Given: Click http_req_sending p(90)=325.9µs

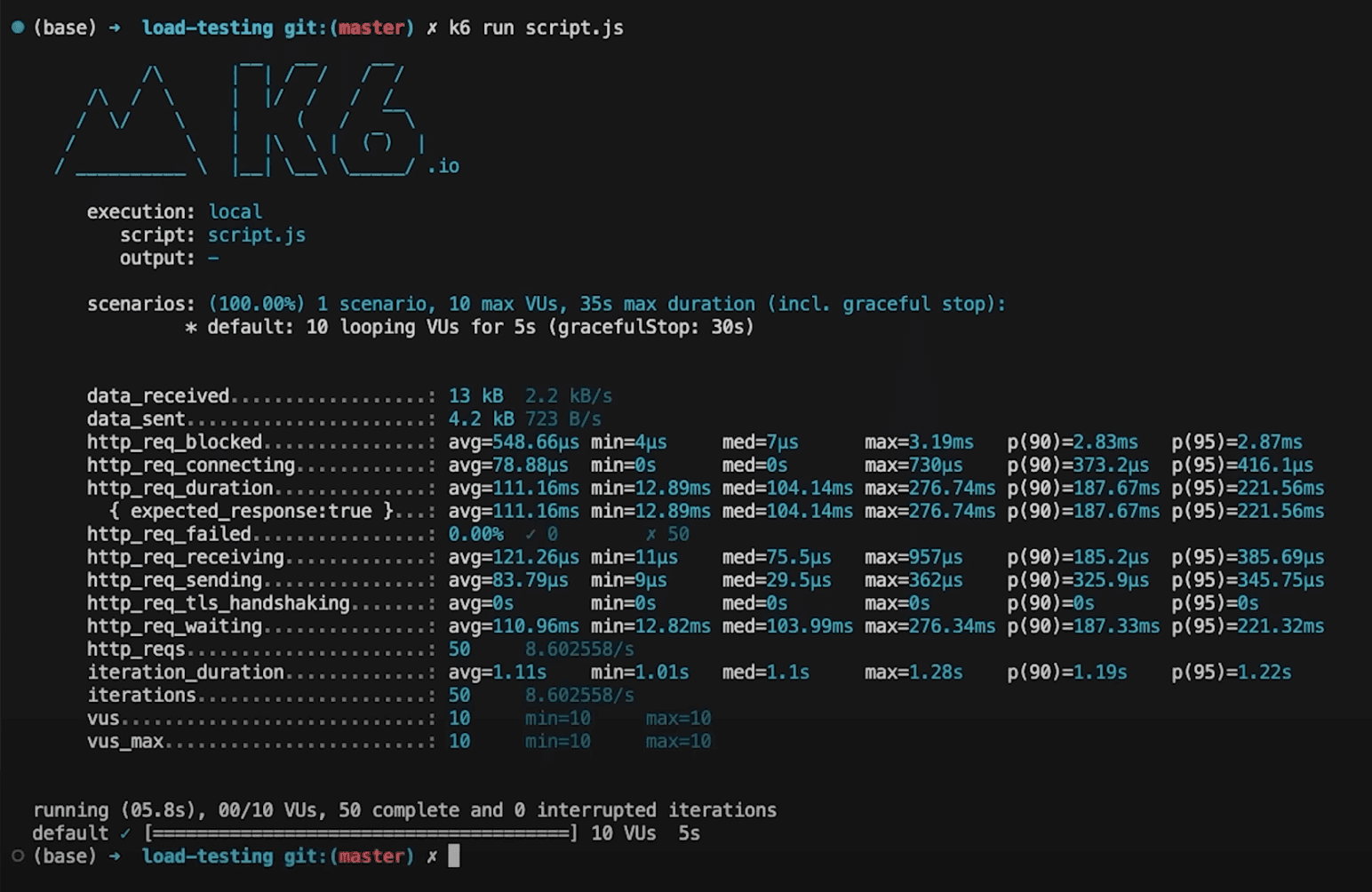Looking at the screenshot, I should pyautogui.click(x=1078, y=580).
